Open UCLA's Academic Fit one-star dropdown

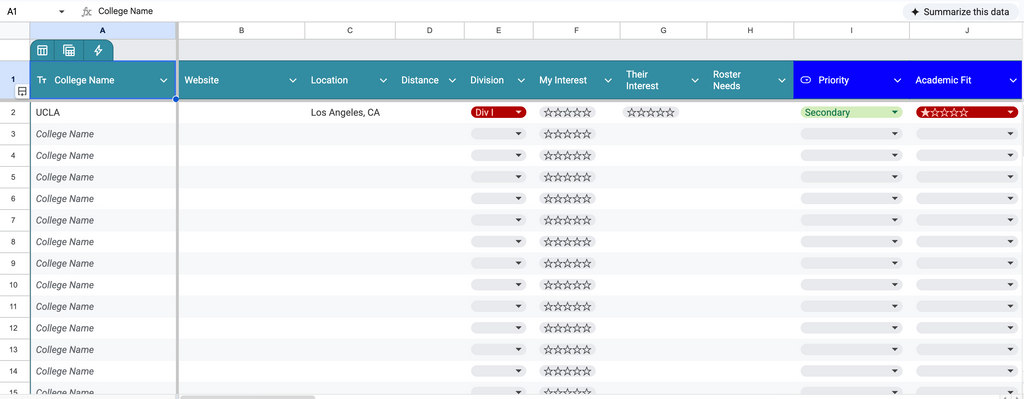pos(967,112)
